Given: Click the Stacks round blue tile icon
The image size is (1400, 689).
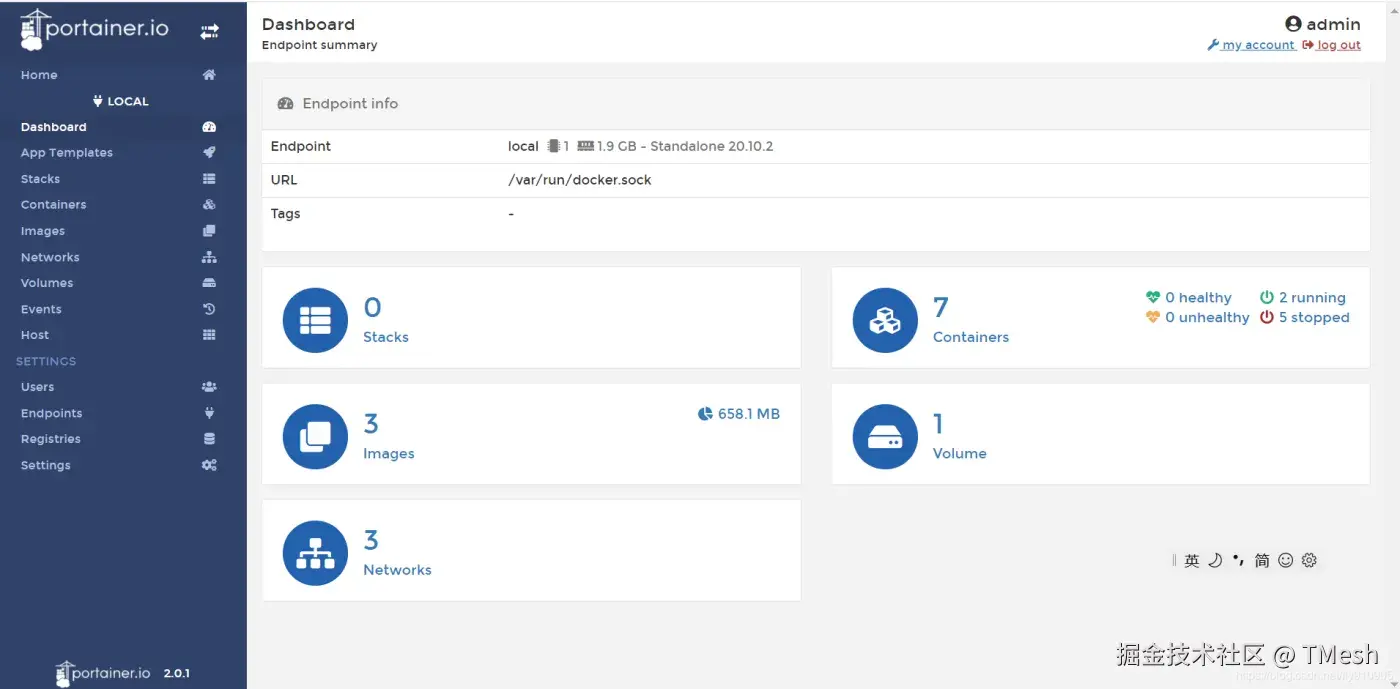Looking at the screenshot, I should [315, 320].
